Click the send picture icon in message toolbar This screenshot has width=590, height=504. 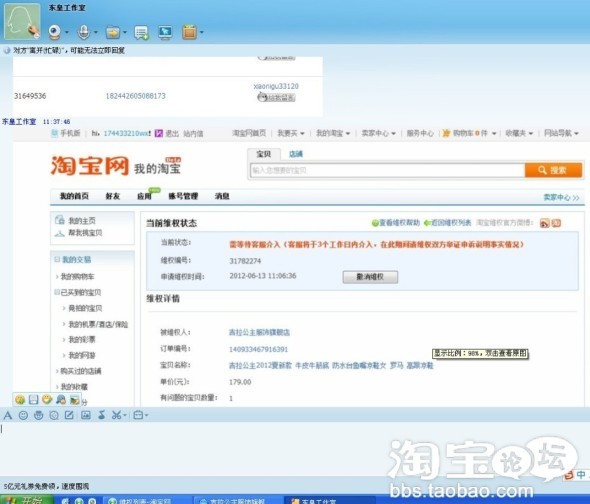[86, 415]
